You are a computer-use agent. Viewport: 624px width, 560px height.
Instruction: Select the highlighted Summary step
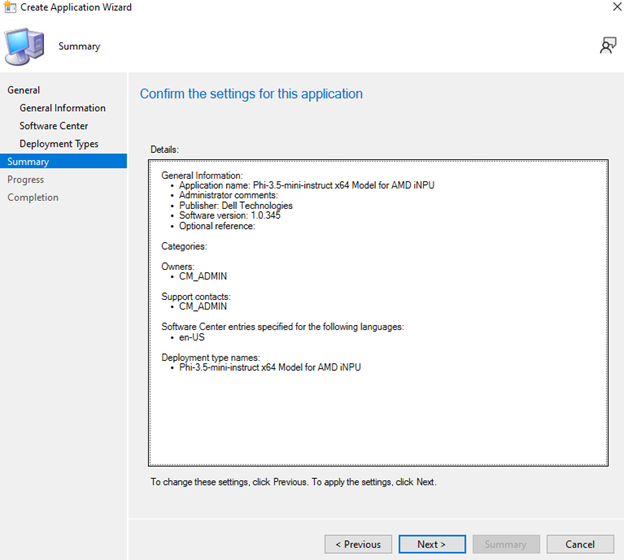(28, 162)
